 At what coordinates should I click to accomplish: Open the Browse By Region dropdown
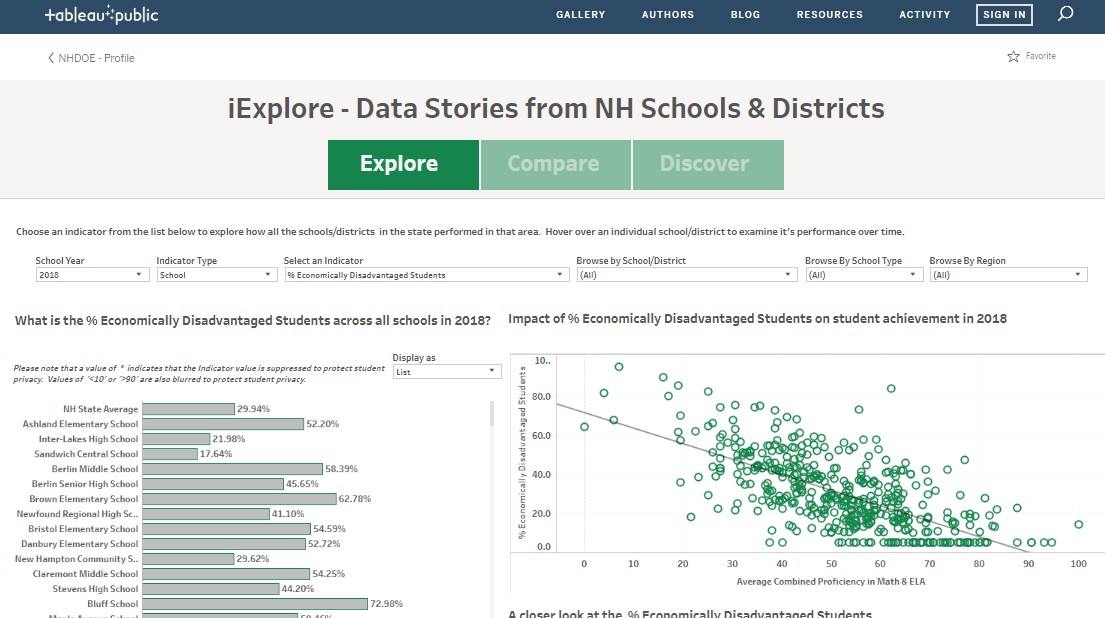1008,275
